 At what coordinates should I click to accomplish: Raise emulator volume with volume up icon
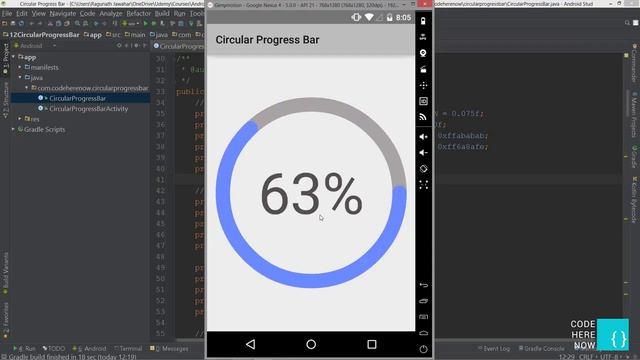click(423, 137)
